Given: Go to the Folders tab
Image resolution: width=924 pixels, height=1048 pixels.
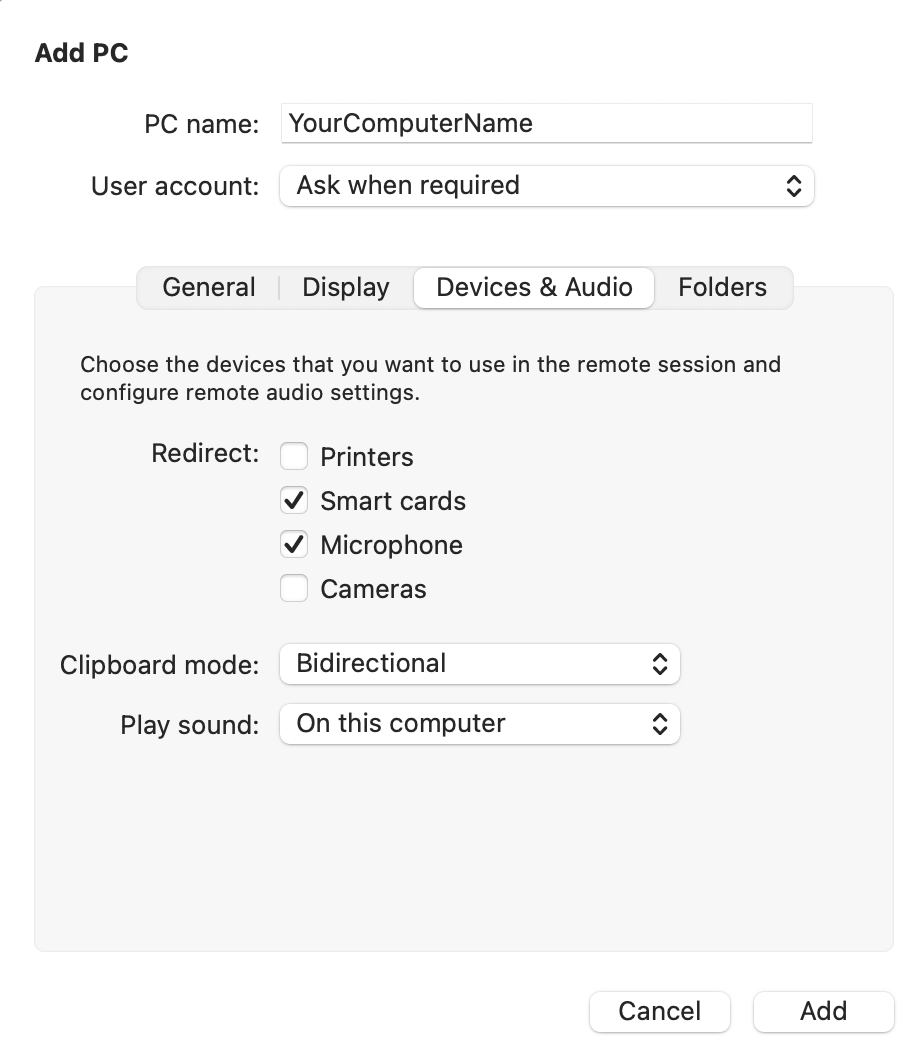Looking at the screenshot, I should [722, 288].
